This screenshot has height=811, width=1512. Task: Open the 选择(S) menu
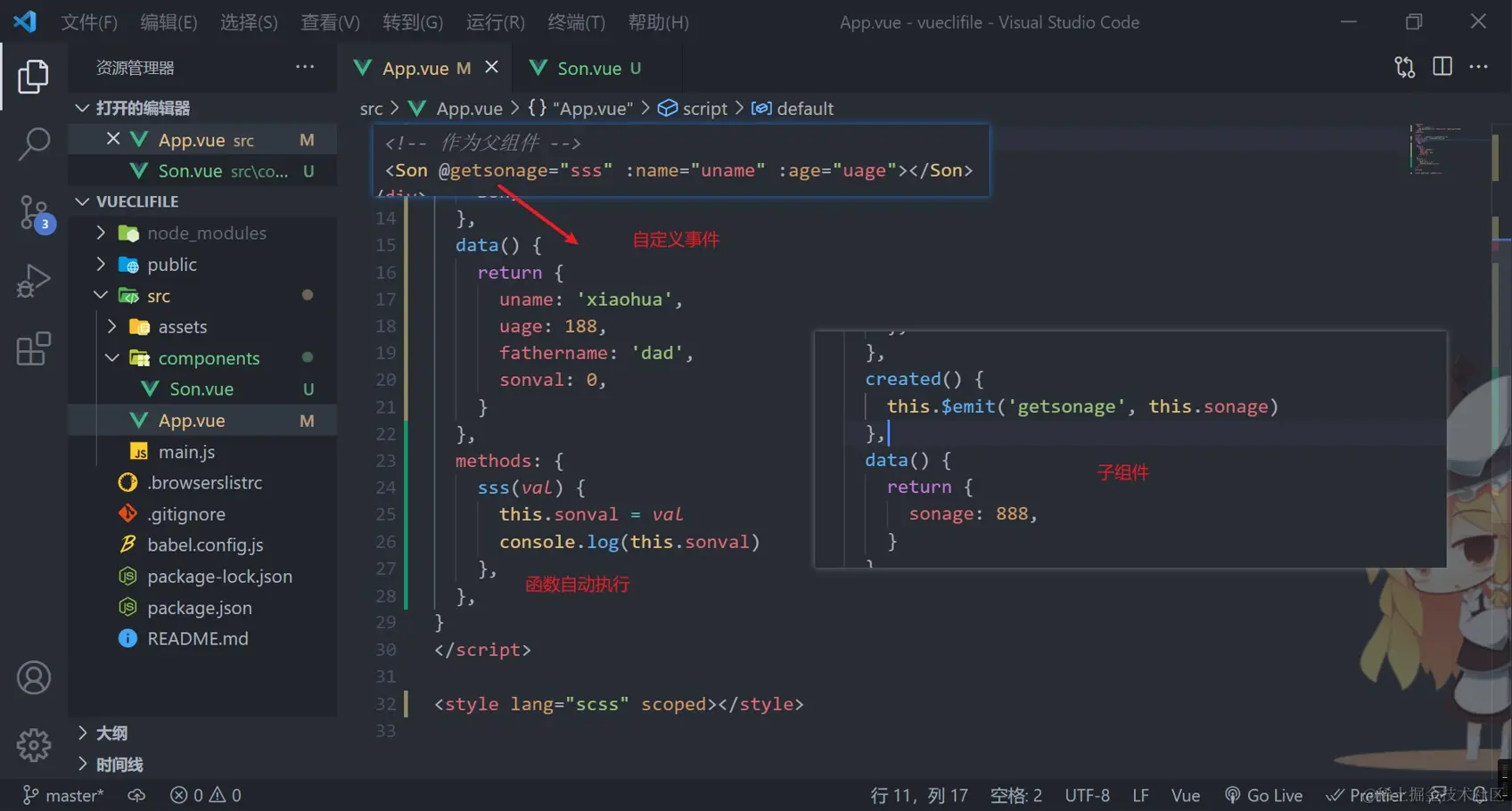click(249, 21)
